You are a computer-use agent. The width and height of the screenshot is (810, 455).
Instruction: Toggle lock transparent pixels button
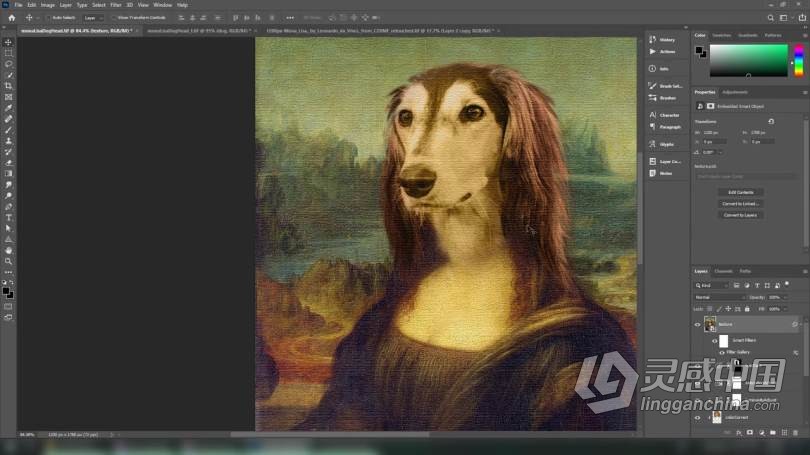tap(710, 309)
